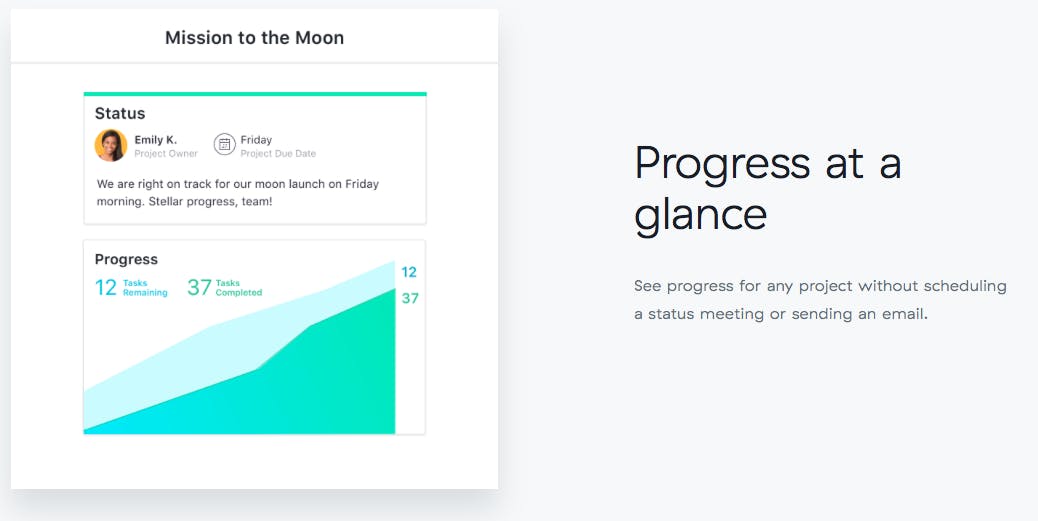The height and width of the screenshot is (521, 1038).
Task: Click the 'Status' card heading
Action: tap(120, 113)
